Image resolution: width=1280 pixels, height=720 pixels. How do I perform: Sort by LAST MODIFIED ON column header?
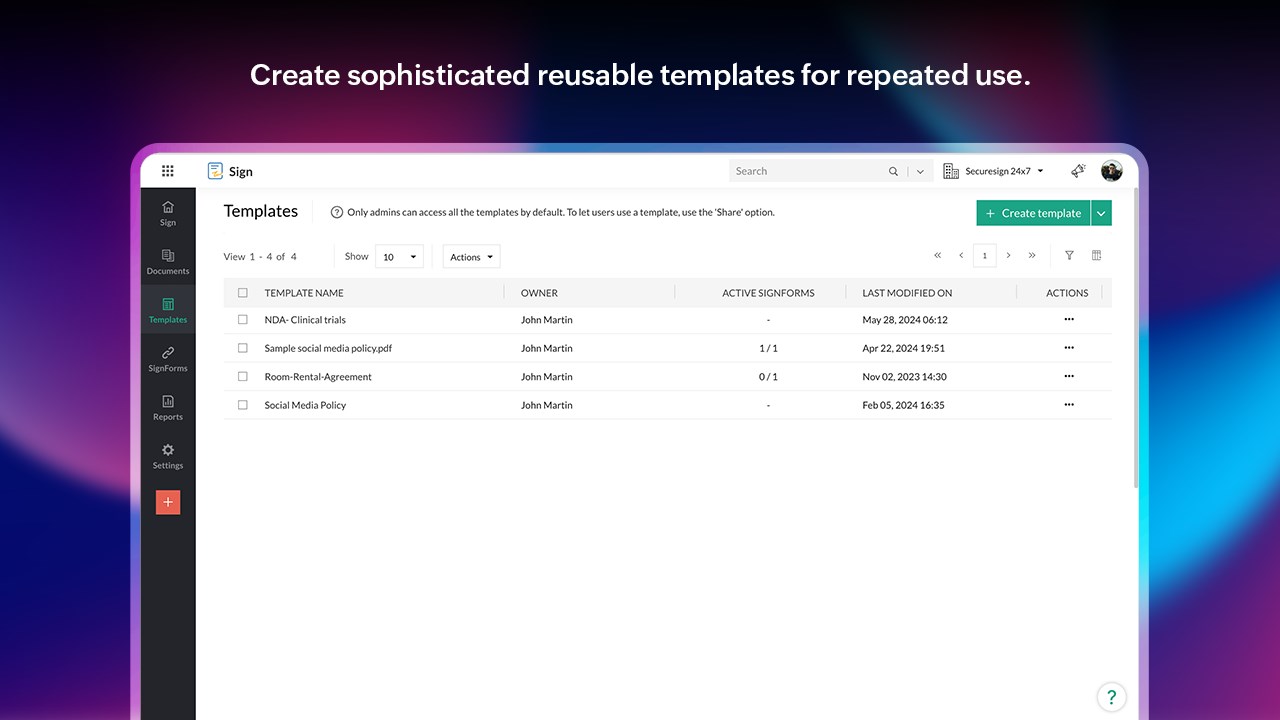tap(907, 293)
